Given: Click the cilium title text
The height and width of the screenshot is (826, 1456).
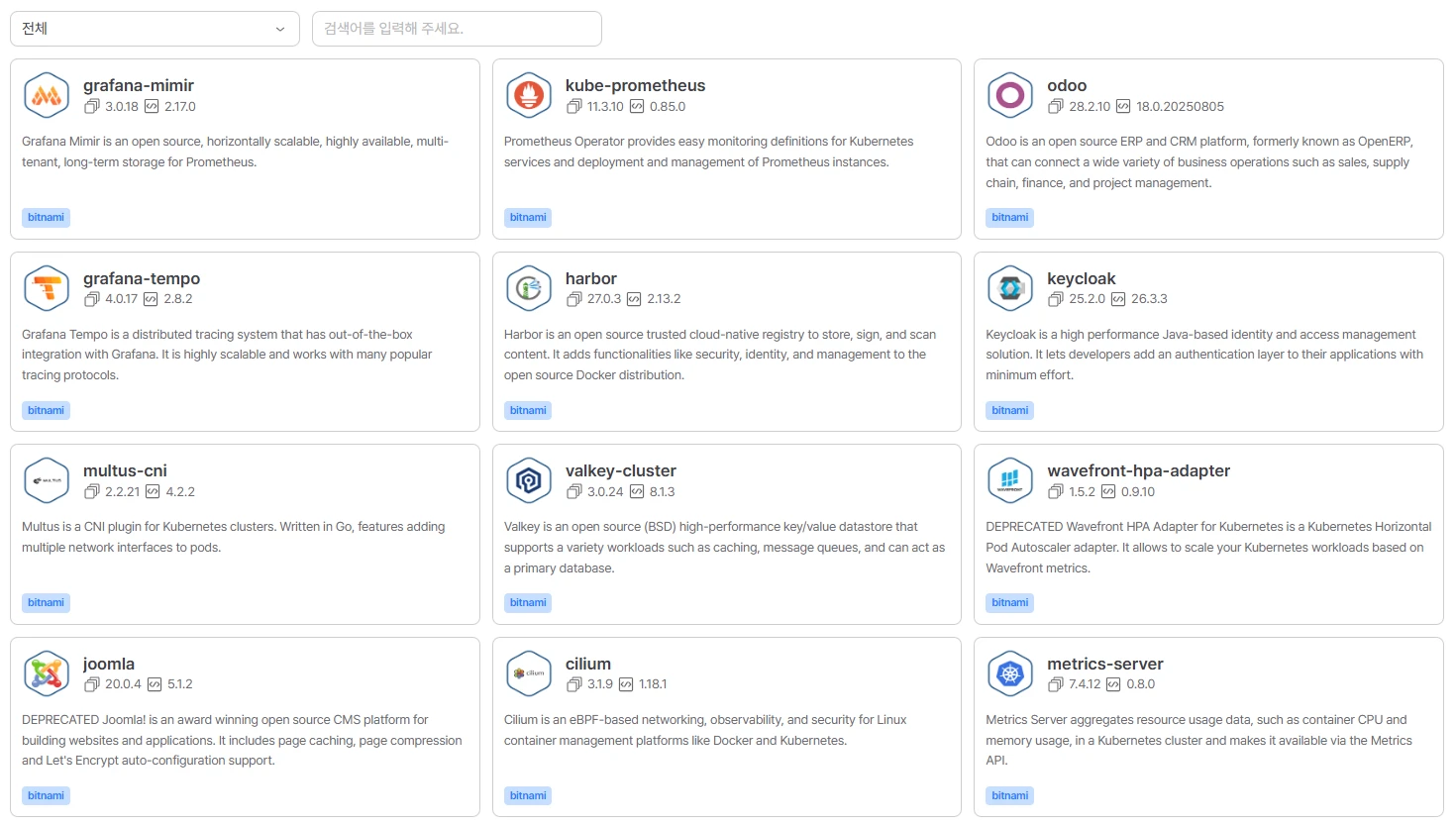Looking at the screenshot, I should (588, 664).
